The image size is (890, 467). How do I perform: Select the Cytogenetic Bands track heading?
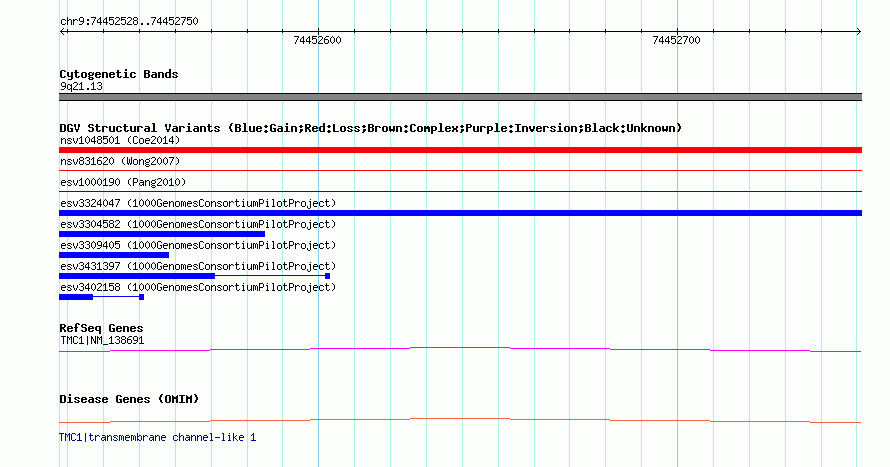click(x=119, y=74)
